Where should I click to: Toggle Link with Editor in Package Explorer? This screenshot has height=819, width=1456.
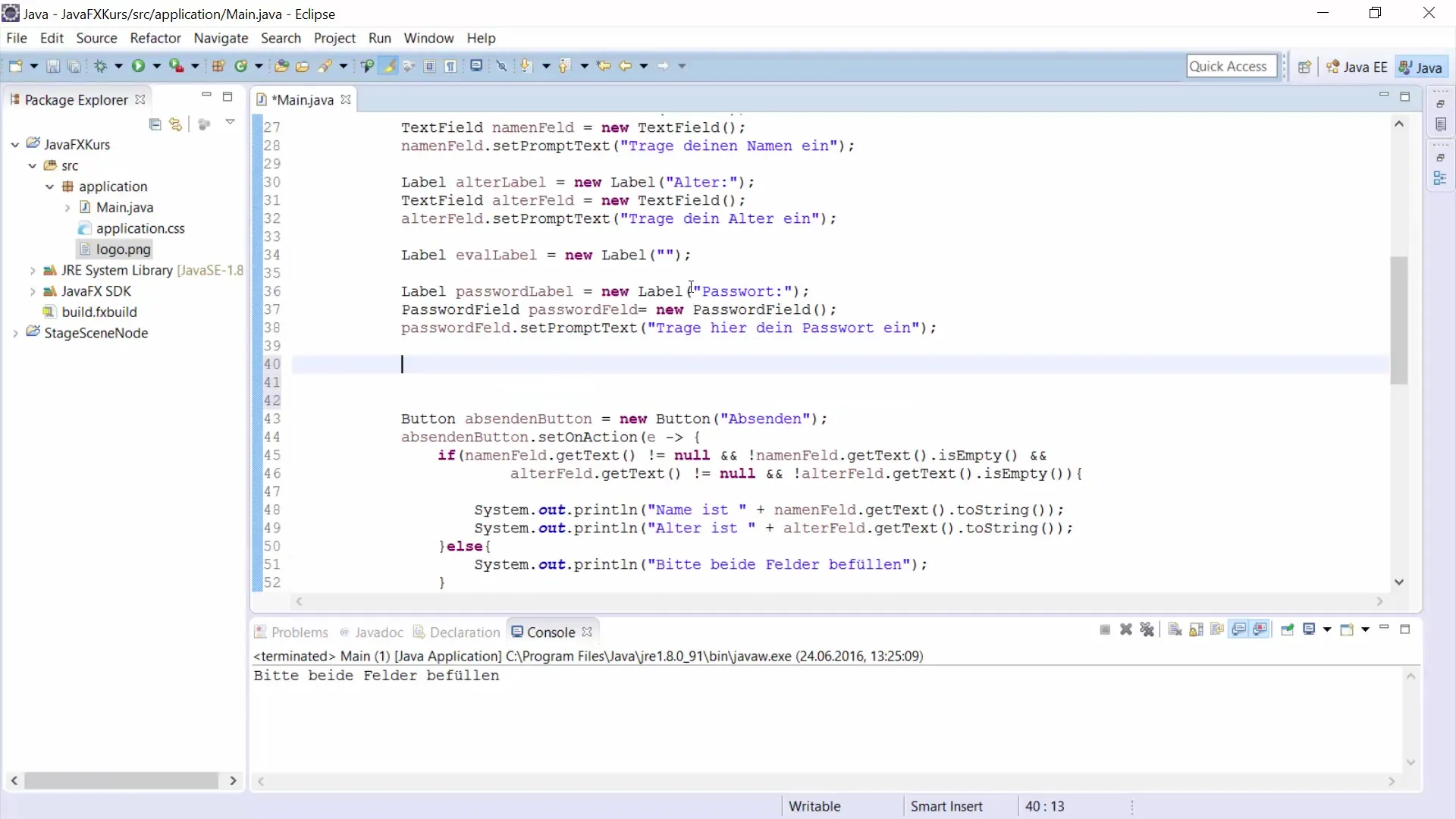point(176,124)
